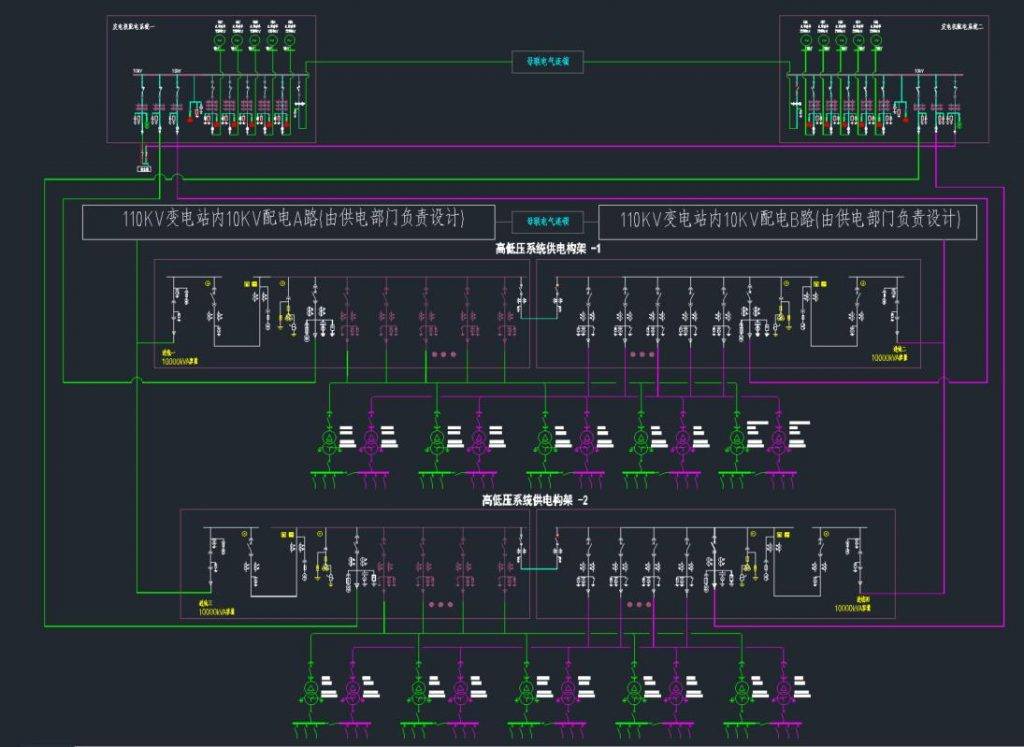
Task: Select the leftmost green transformer symbol in 构架 -2
Action: (311, 691)
